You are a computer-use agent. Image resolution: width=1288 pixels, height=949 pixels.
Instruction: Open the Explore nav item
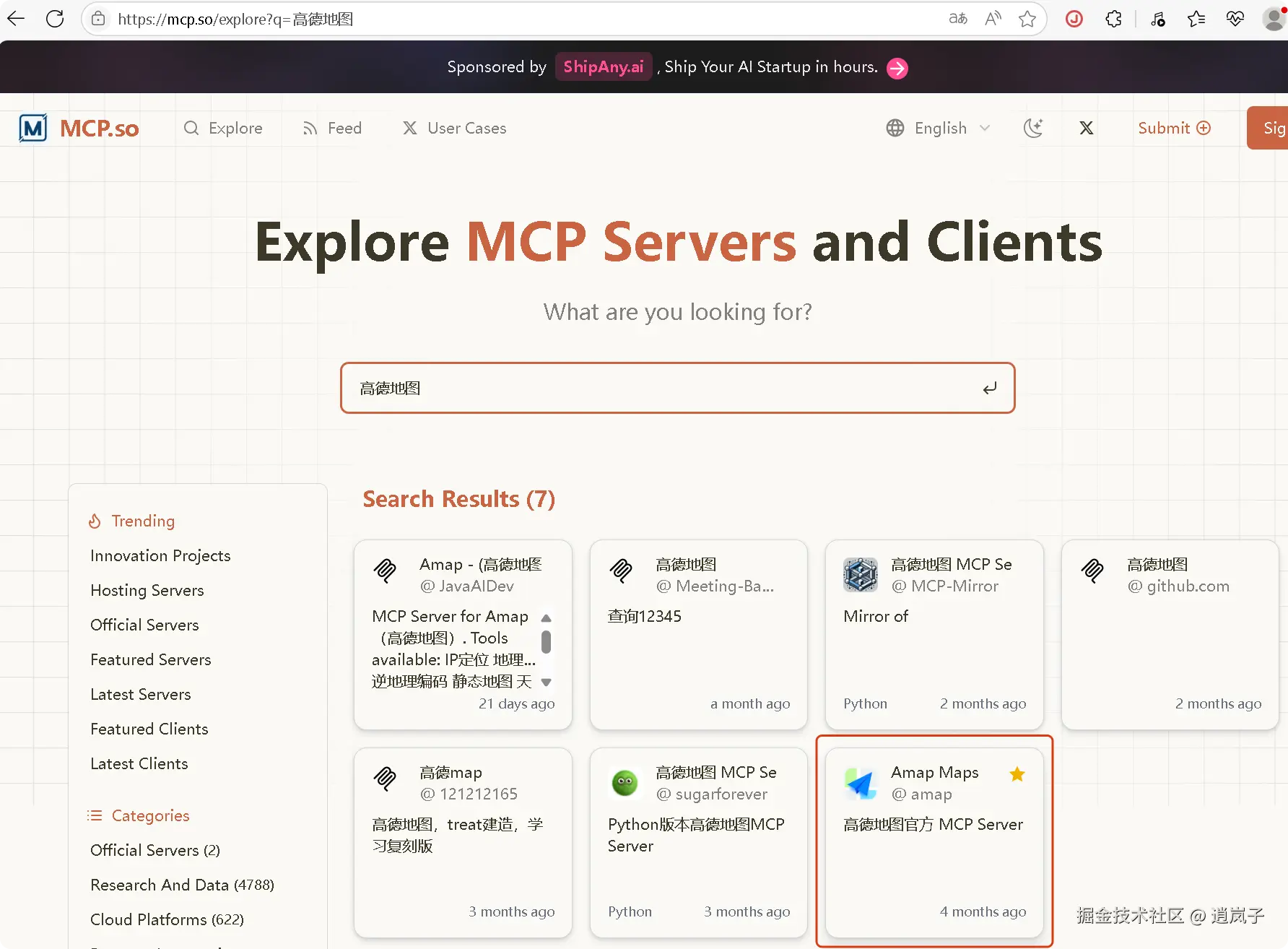click(x=223, y=128)
